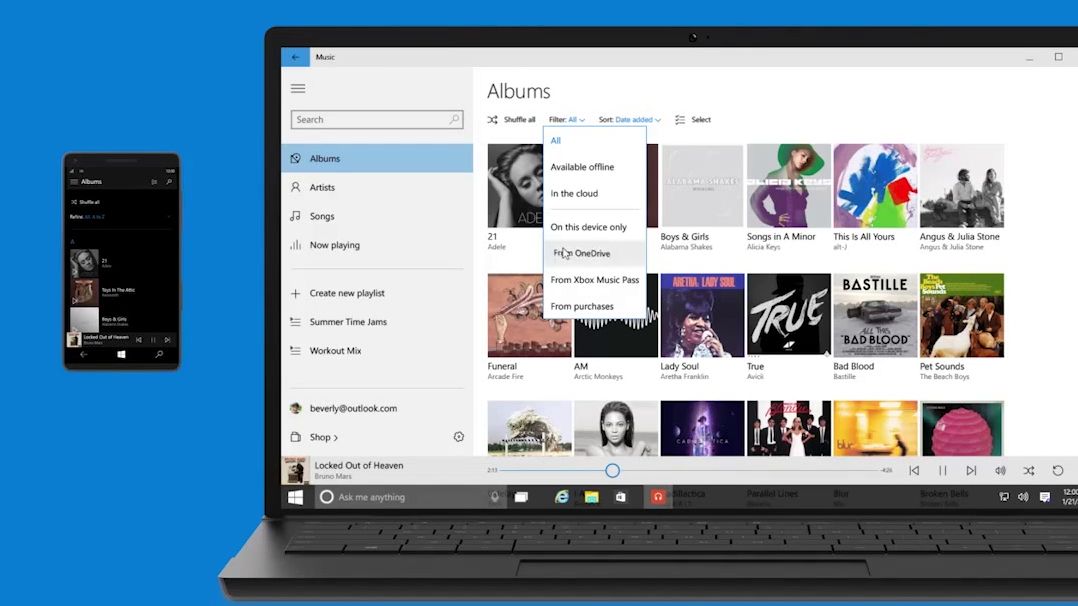Open the settings gear icon in sidebar
The width and height of the screenshot is (1078, 606).
coord(459,437)
